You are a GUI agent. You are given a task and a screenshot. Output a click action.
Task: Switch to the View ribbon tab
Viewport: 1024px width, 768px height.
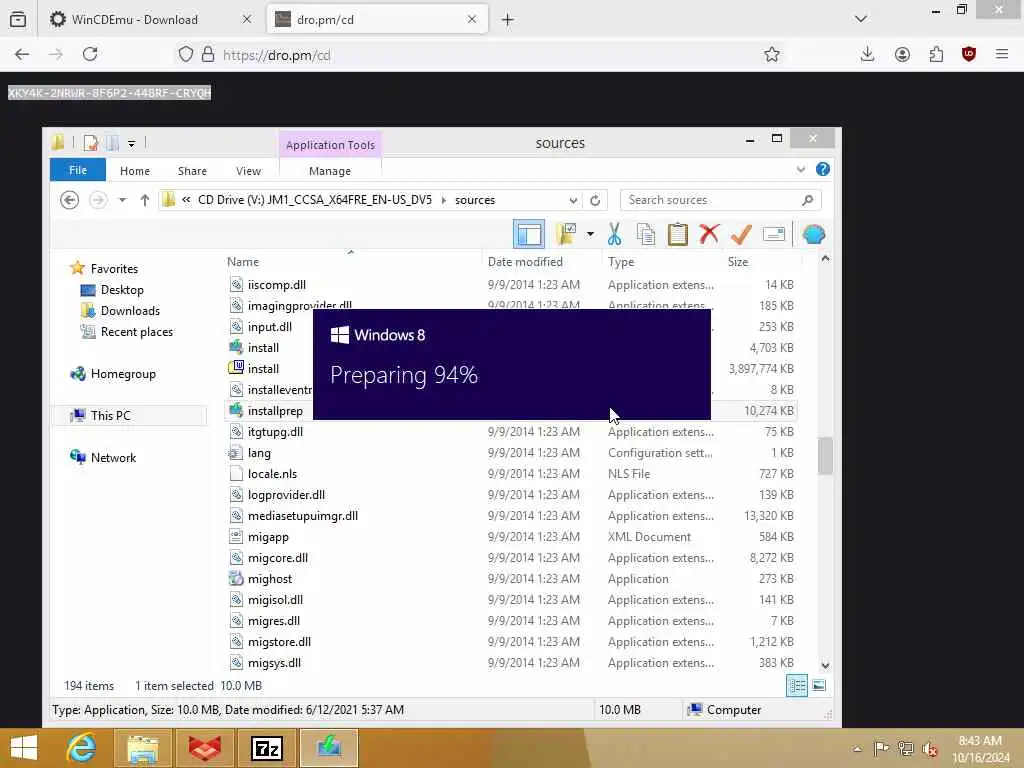[248, 170]
